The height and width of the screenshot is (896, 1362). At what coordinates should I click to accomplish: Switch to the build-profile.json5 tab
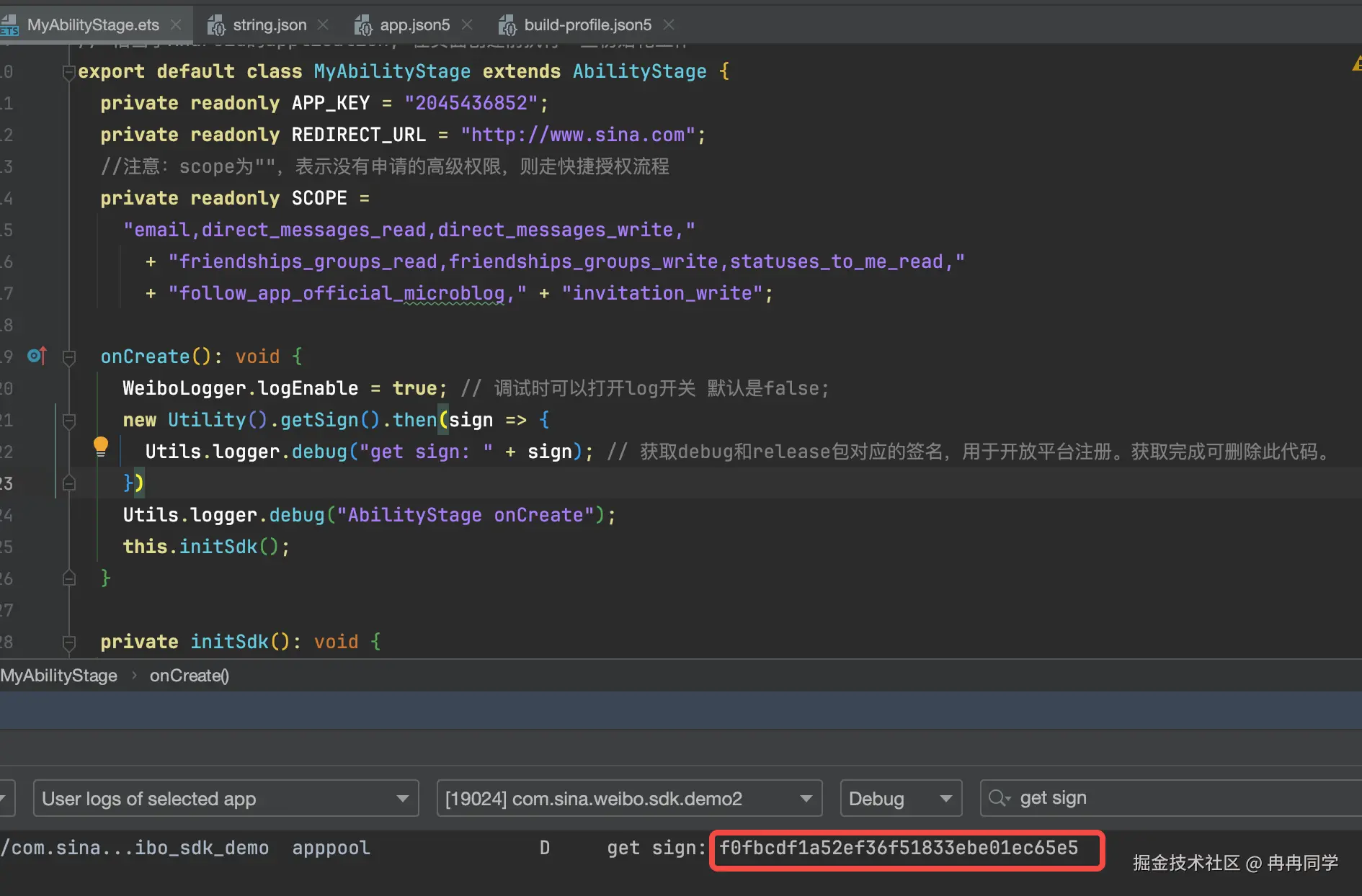pyautogui.click(x=587, y=25)
